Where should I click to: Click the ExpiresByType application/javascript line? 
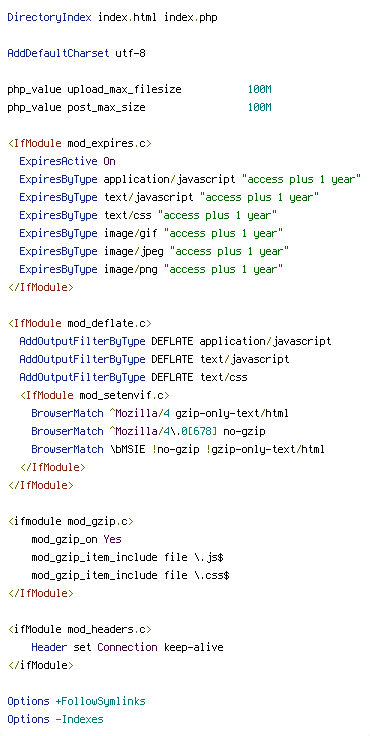(190, 179)
